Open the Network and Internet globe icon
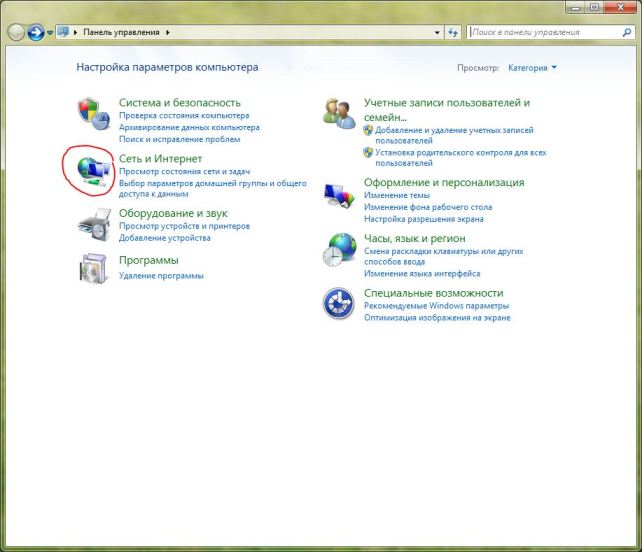 click(x=94, y=172)
